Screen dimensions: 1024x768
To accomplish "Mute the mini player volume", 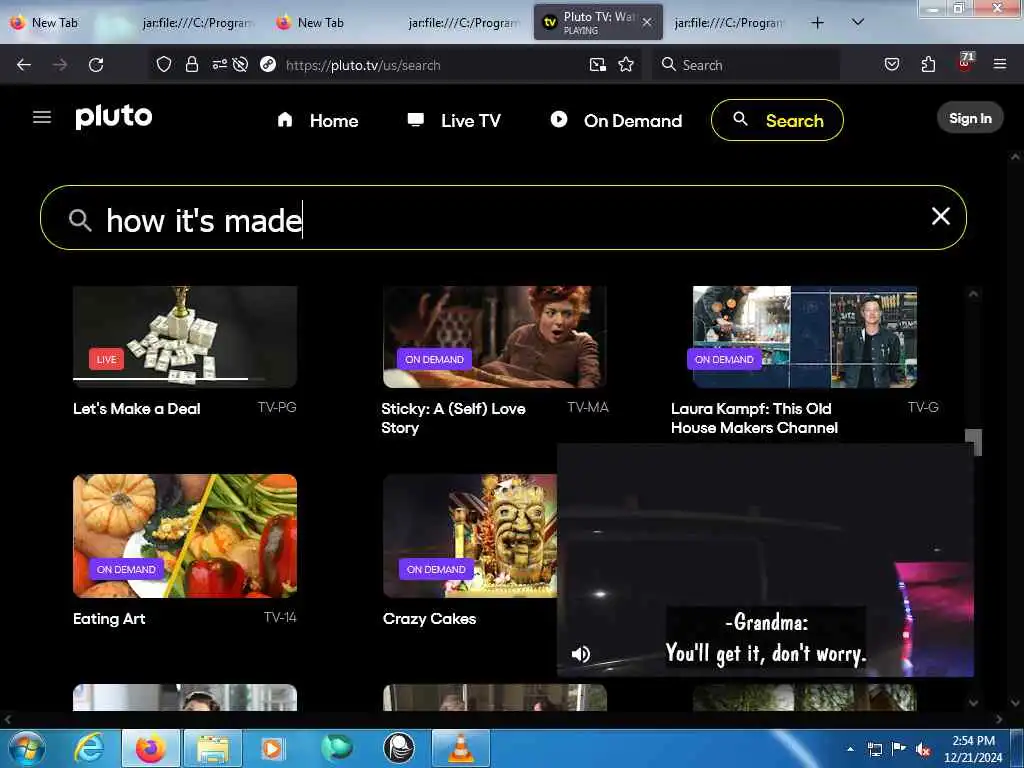I will pos(581,654).
